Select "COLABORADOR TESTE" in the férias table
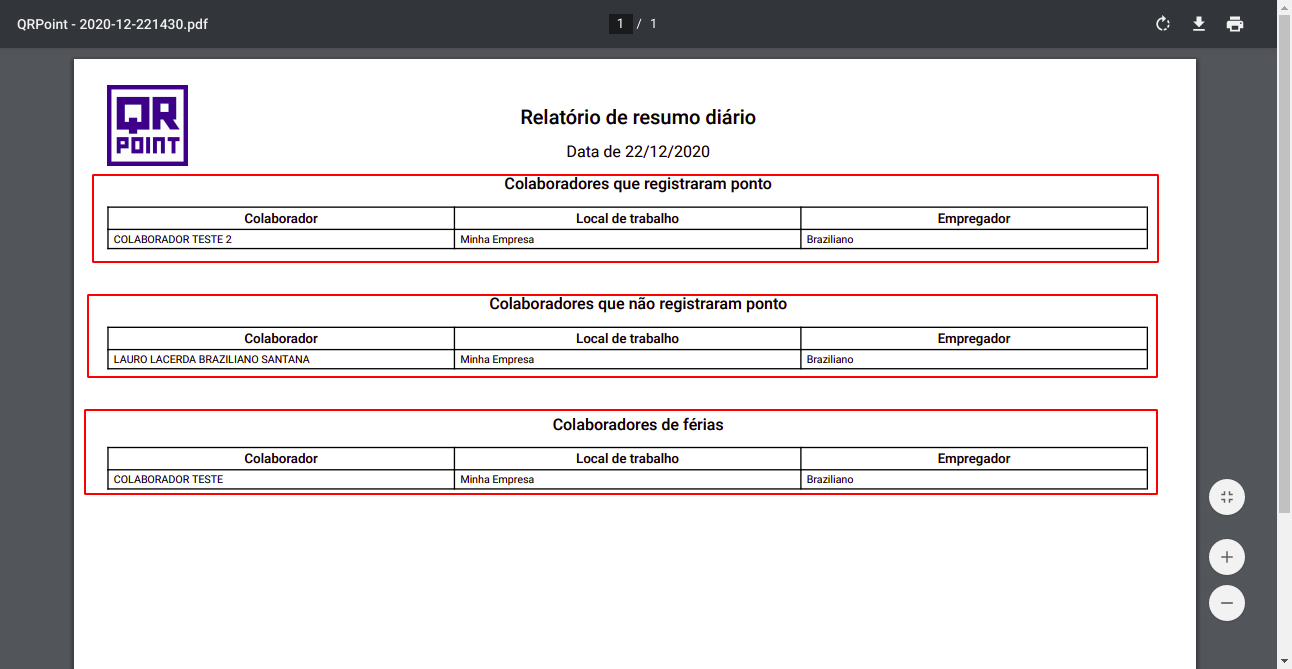The image size is (1292, 669). [x=169, y=479]
